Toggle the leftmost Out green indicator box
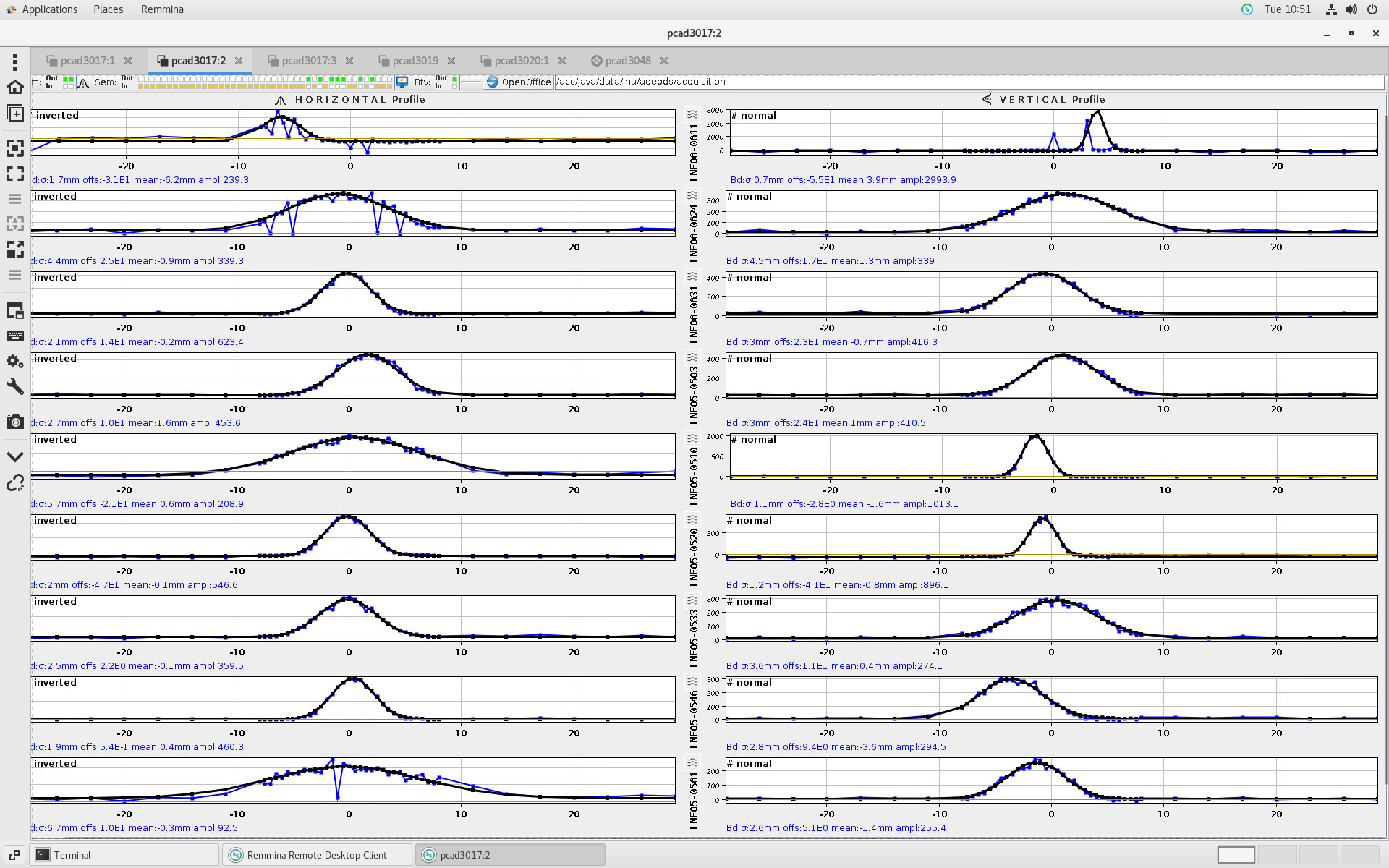Viewport: 1389px width, 868px height. (x=65, y=78)
